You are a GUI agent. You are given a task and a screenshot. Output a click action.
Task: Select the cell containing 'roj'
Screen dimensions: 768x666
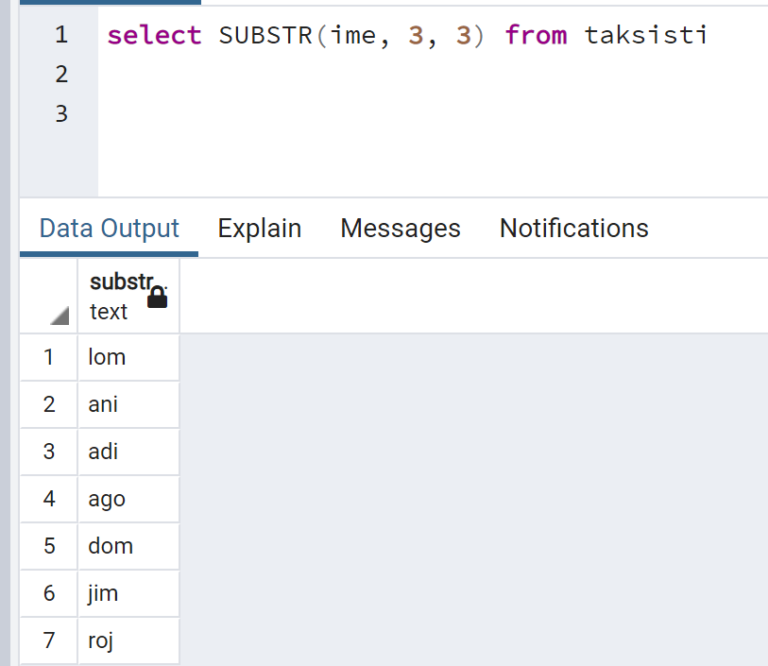point(129,641)
